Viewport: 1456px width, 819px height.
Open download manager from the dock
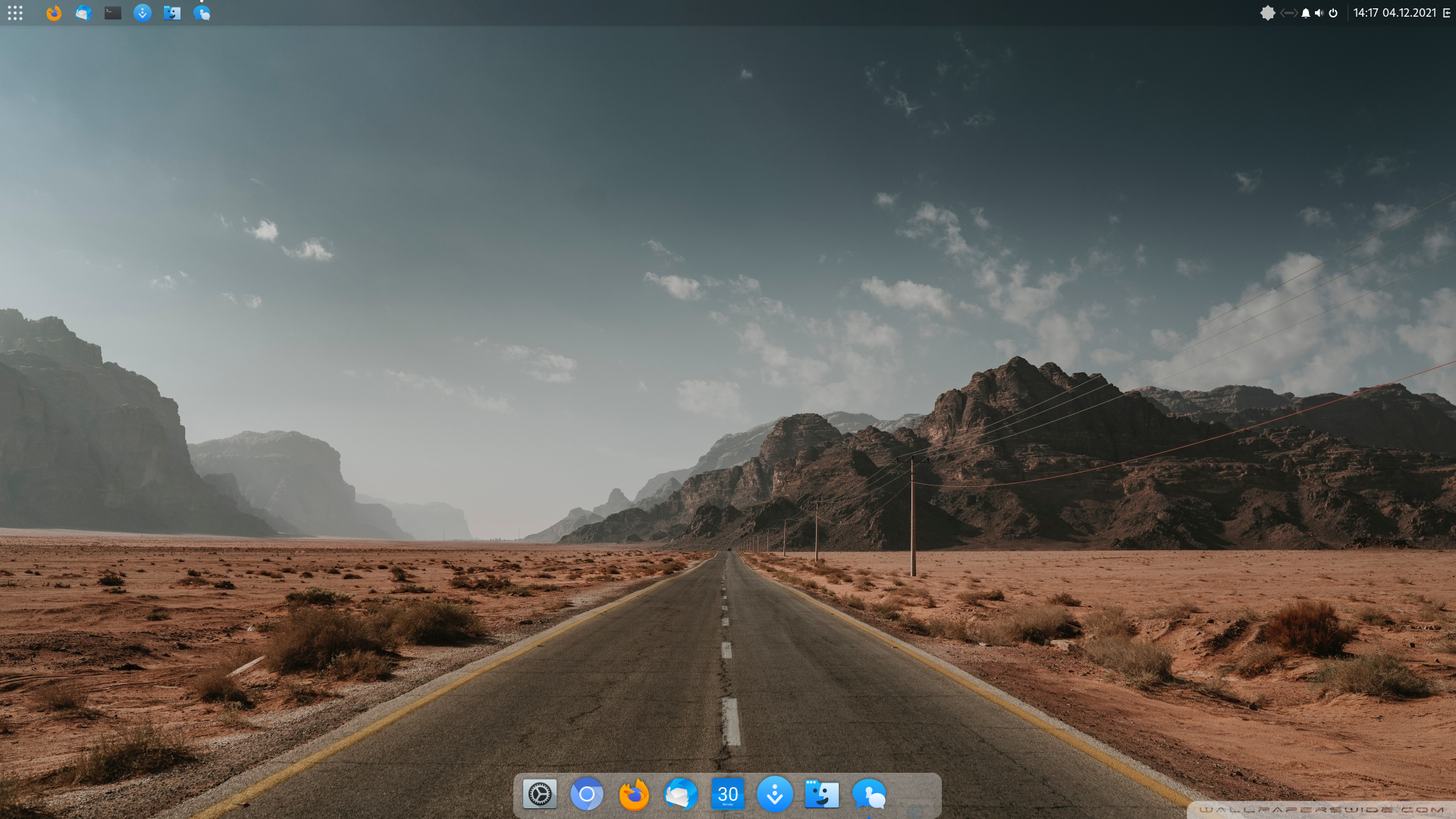click(775, 794)
